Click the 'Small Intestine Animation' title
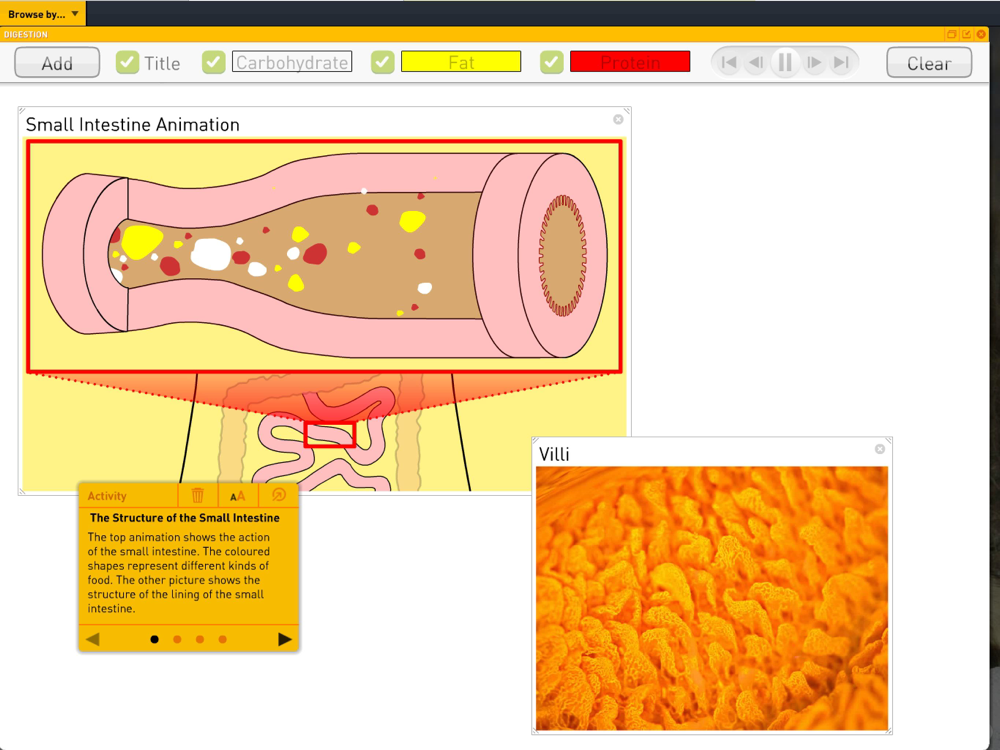Viewport: 1000px width, 750px height. (x=133, y=124)
